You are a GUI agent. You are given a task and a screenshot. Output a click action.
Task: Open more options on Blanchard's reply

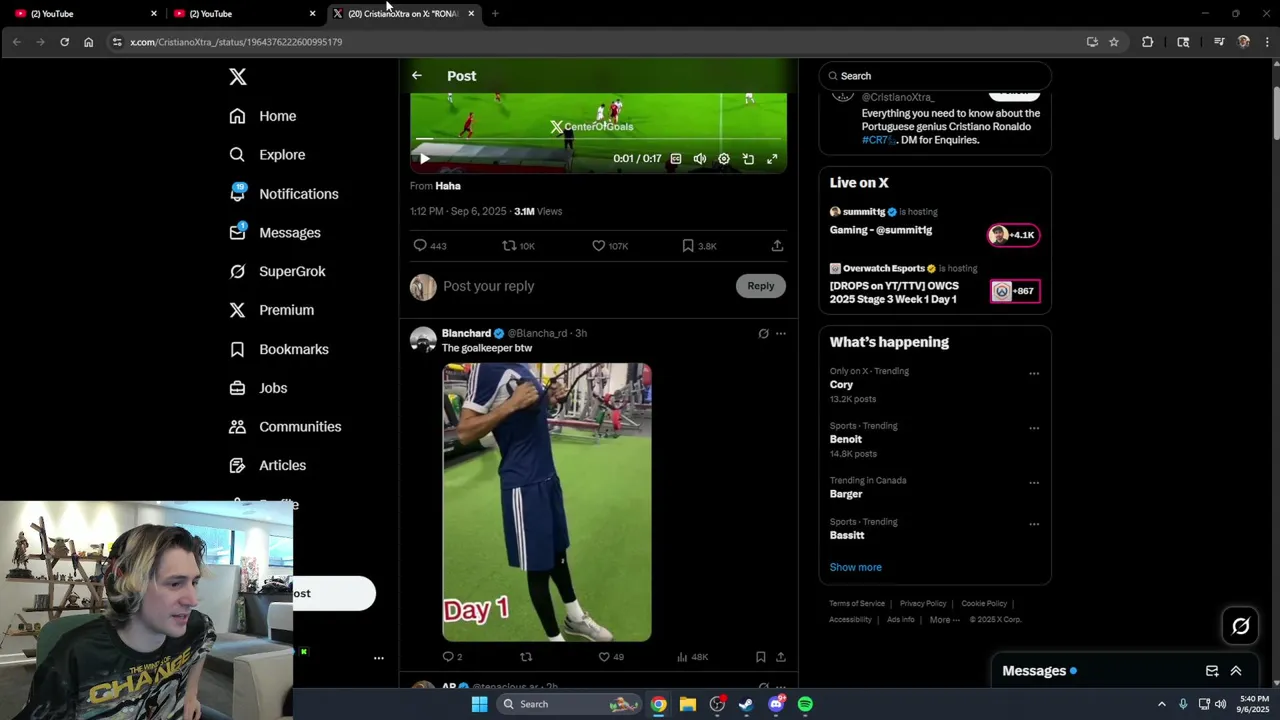[781, 334]
